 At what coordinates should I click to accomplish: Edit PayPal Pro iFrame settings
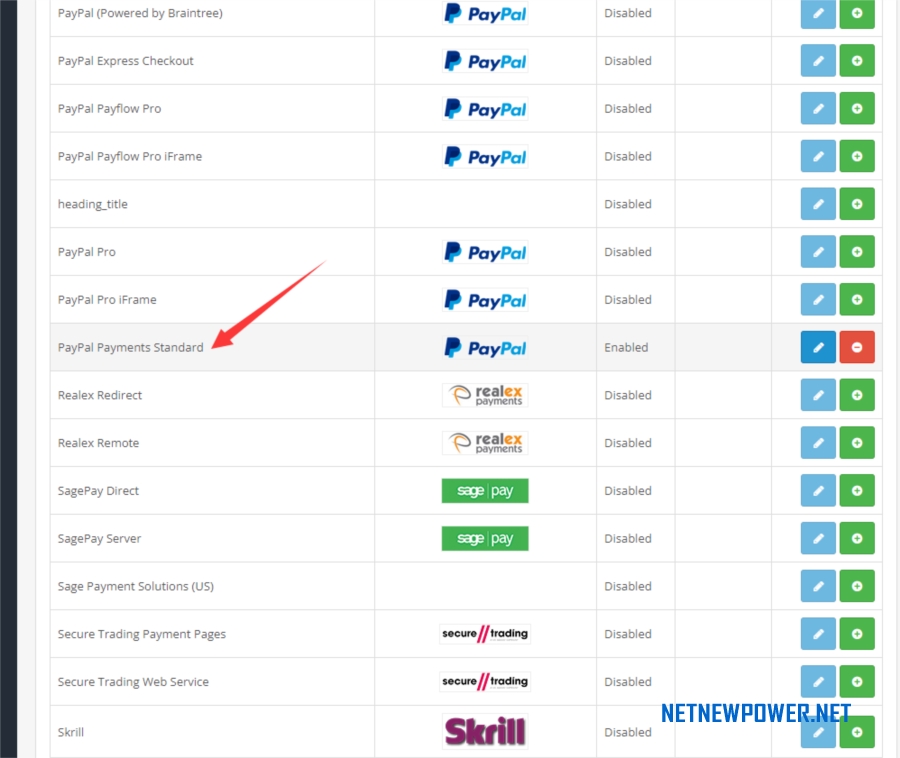point(818,299)
